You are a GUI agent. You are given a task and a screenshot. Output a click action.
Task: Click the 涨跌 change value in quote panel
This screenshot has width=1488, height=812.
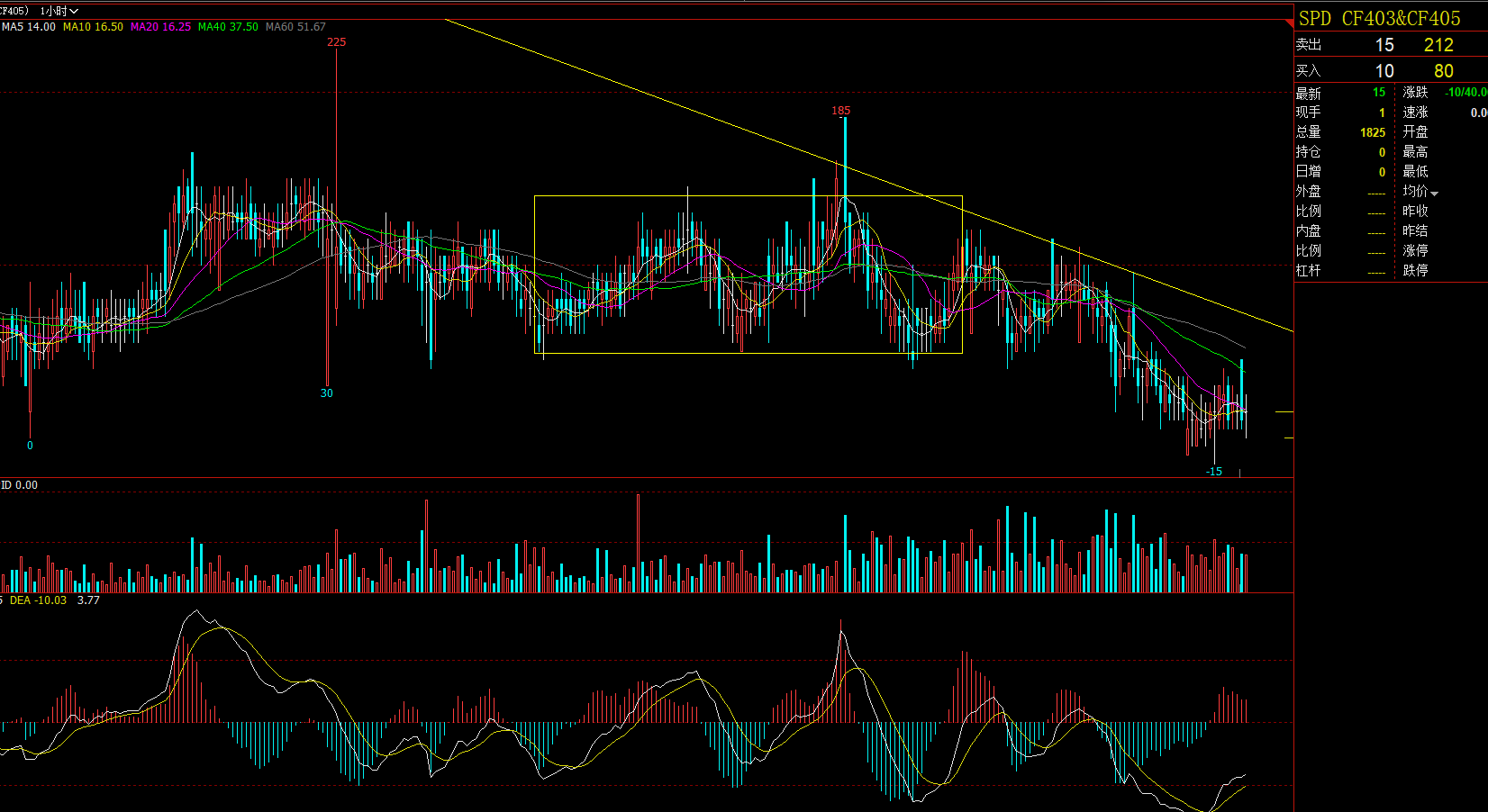click(x=1465, y=93)
